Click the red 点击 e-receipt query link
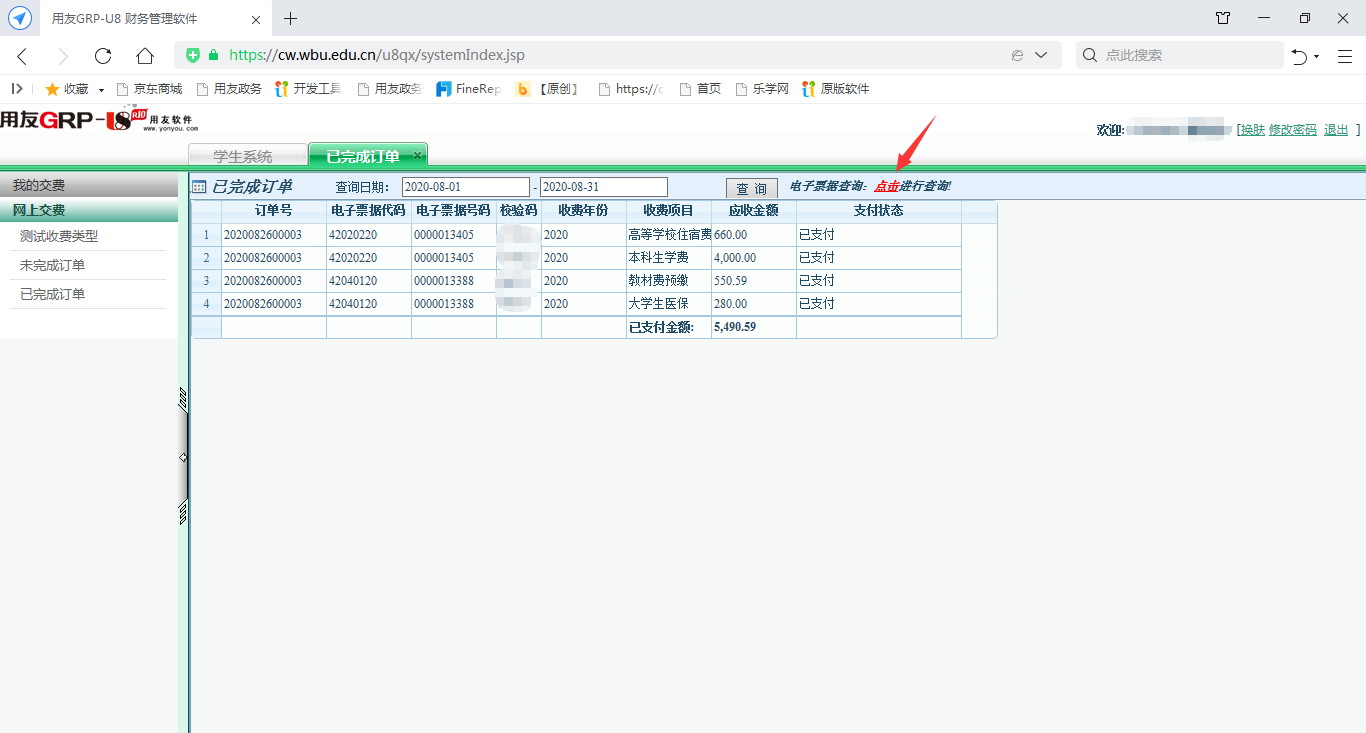This screenshot has width=1366, height=733. coord(886,186)
